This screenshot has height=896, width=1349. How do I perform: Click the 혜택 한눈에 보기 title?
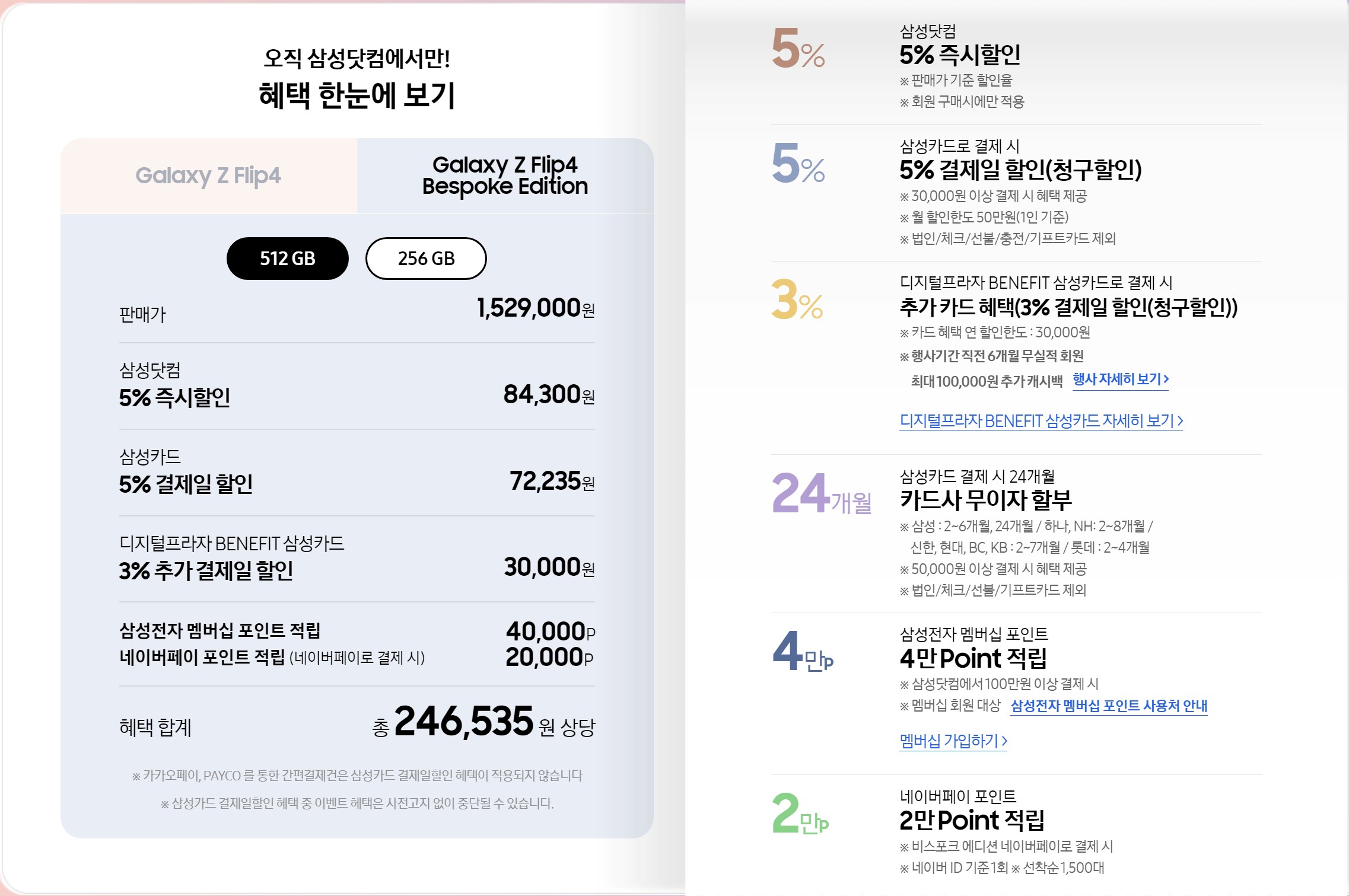(357, 95)
